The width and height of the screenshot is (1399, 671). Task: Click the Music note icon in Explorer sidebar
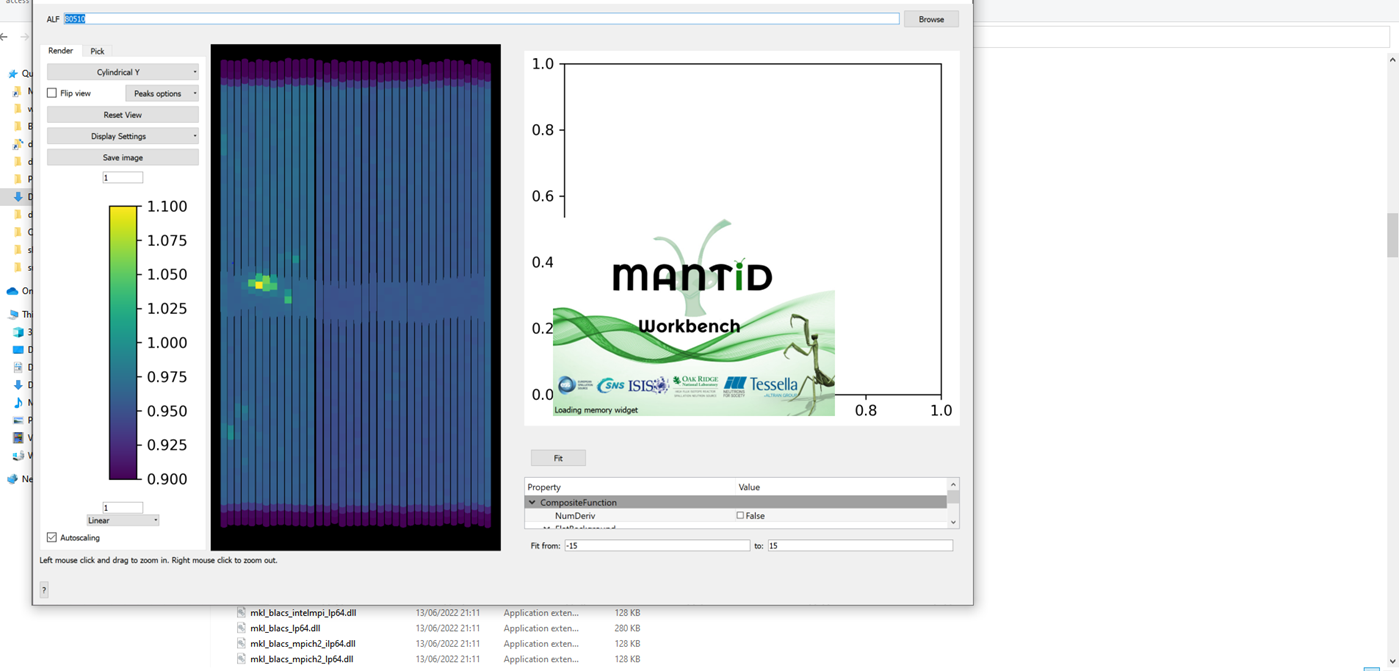coord(17,402)
